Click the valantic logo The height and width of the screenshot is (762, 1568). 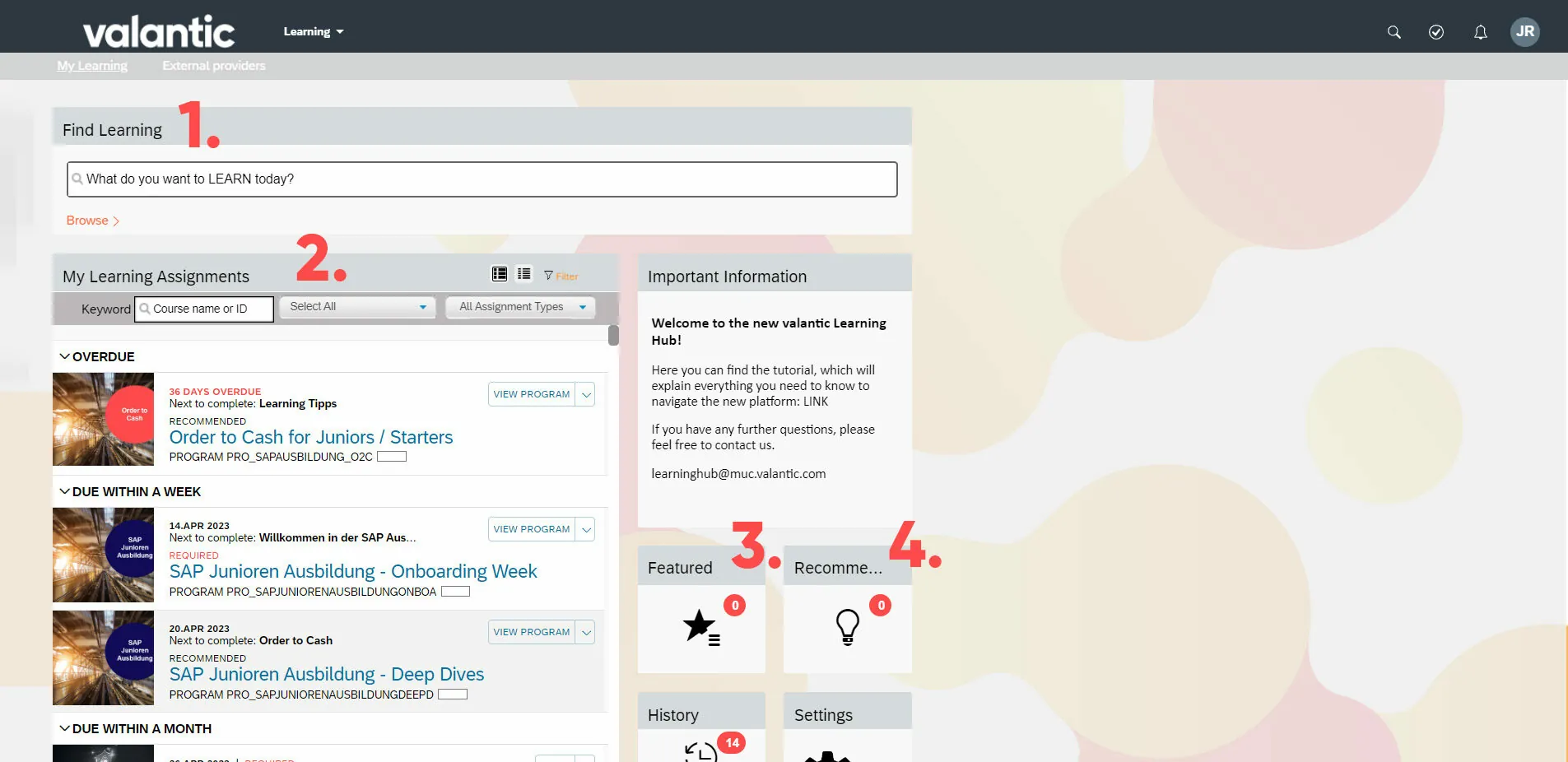pyautogui.click(x=158, y=32)
